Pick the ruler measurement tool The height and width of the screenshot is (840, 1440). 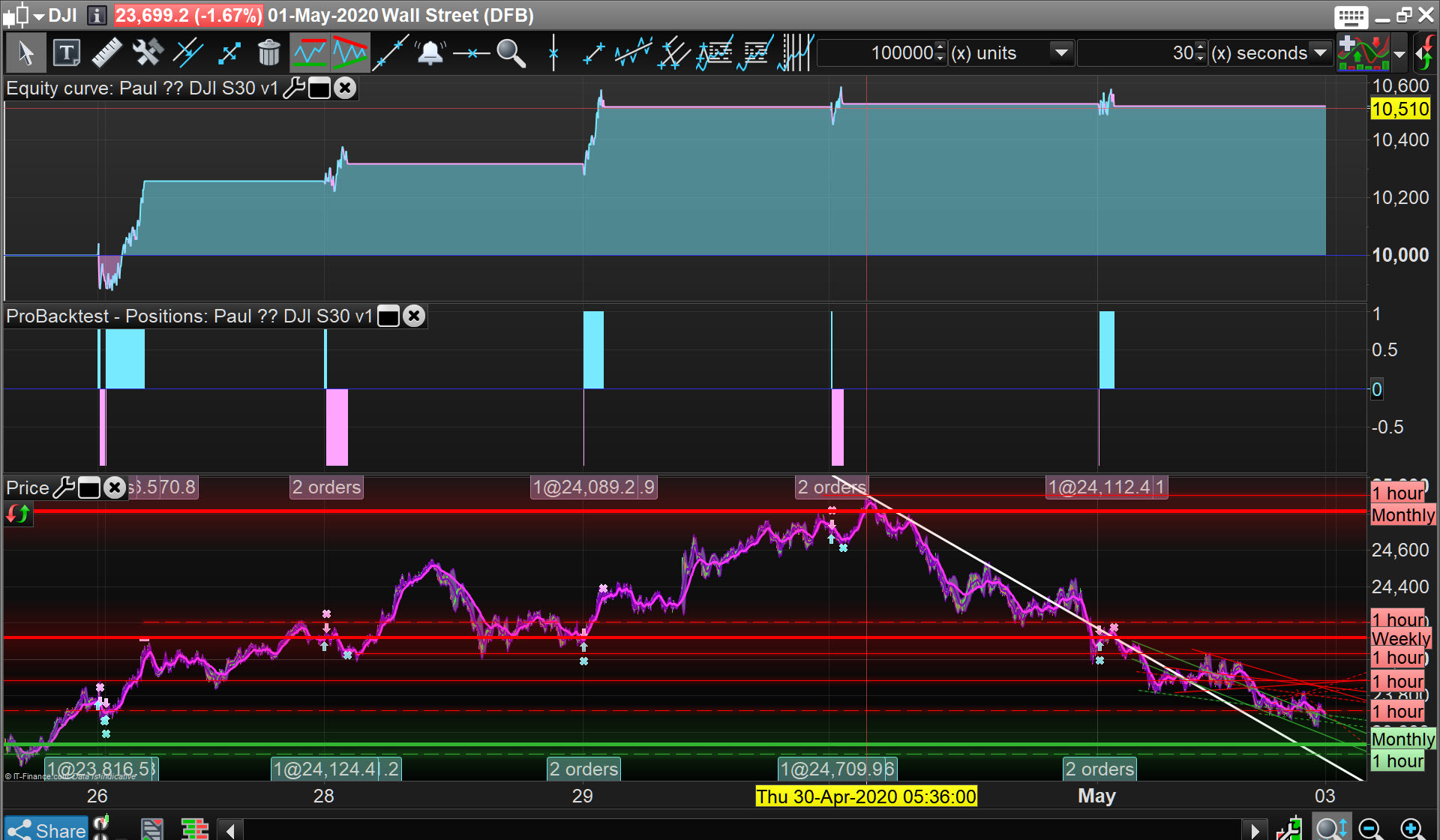click(x=106, y=53)
